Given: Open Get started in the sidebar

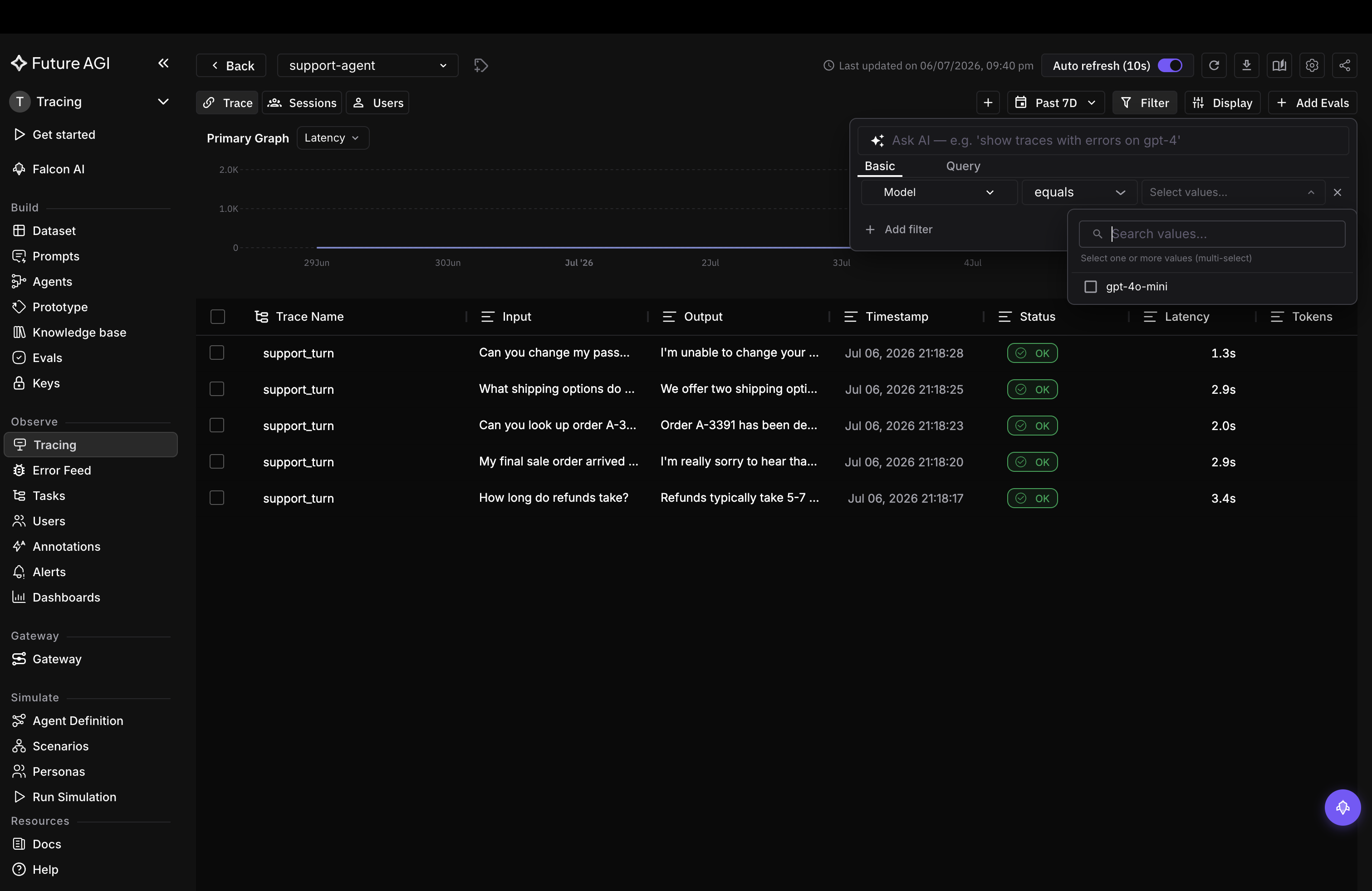Looking at the screenshot, I should [x=64, y=134].
